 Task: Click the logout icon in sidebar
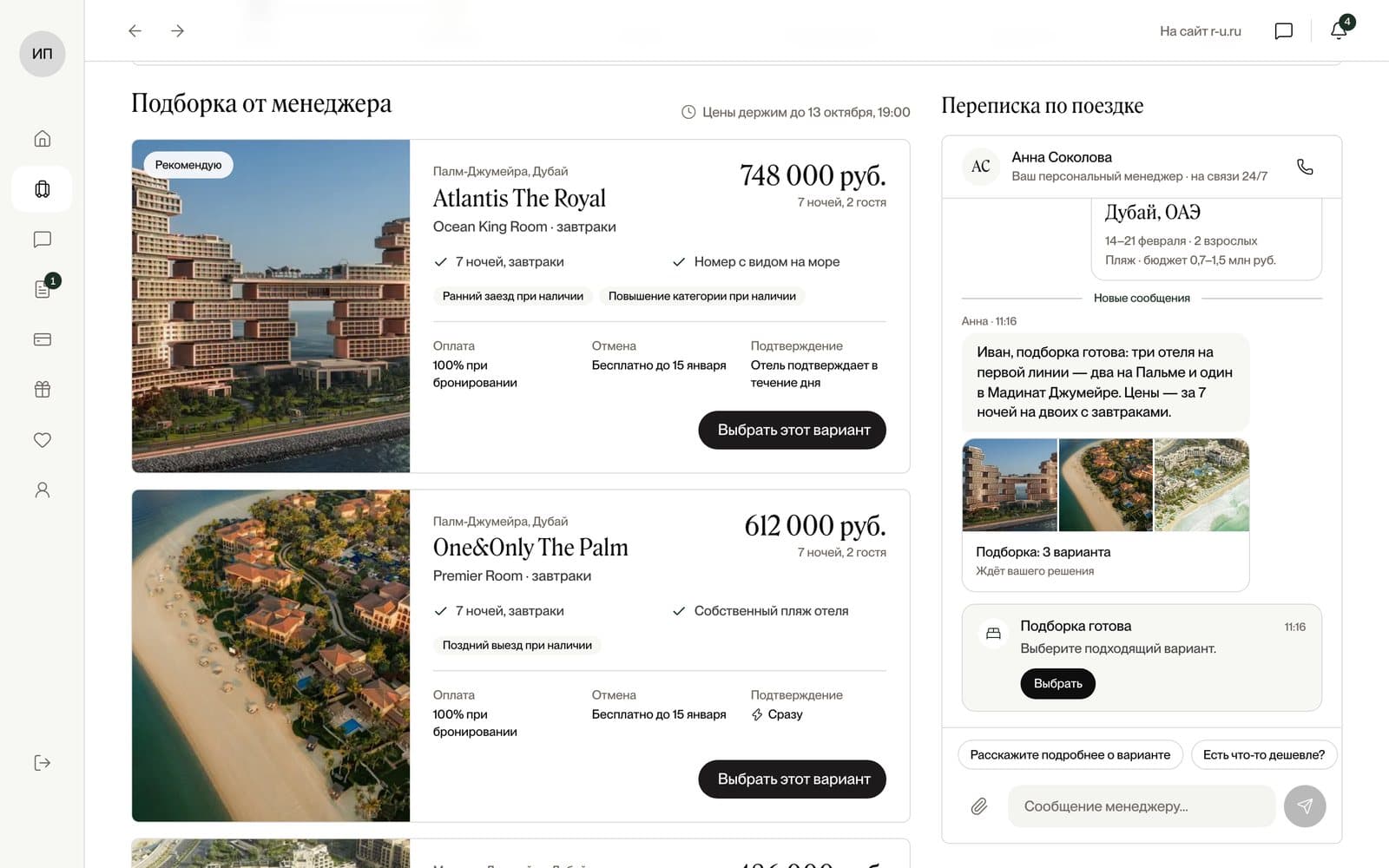pos(42,763)
